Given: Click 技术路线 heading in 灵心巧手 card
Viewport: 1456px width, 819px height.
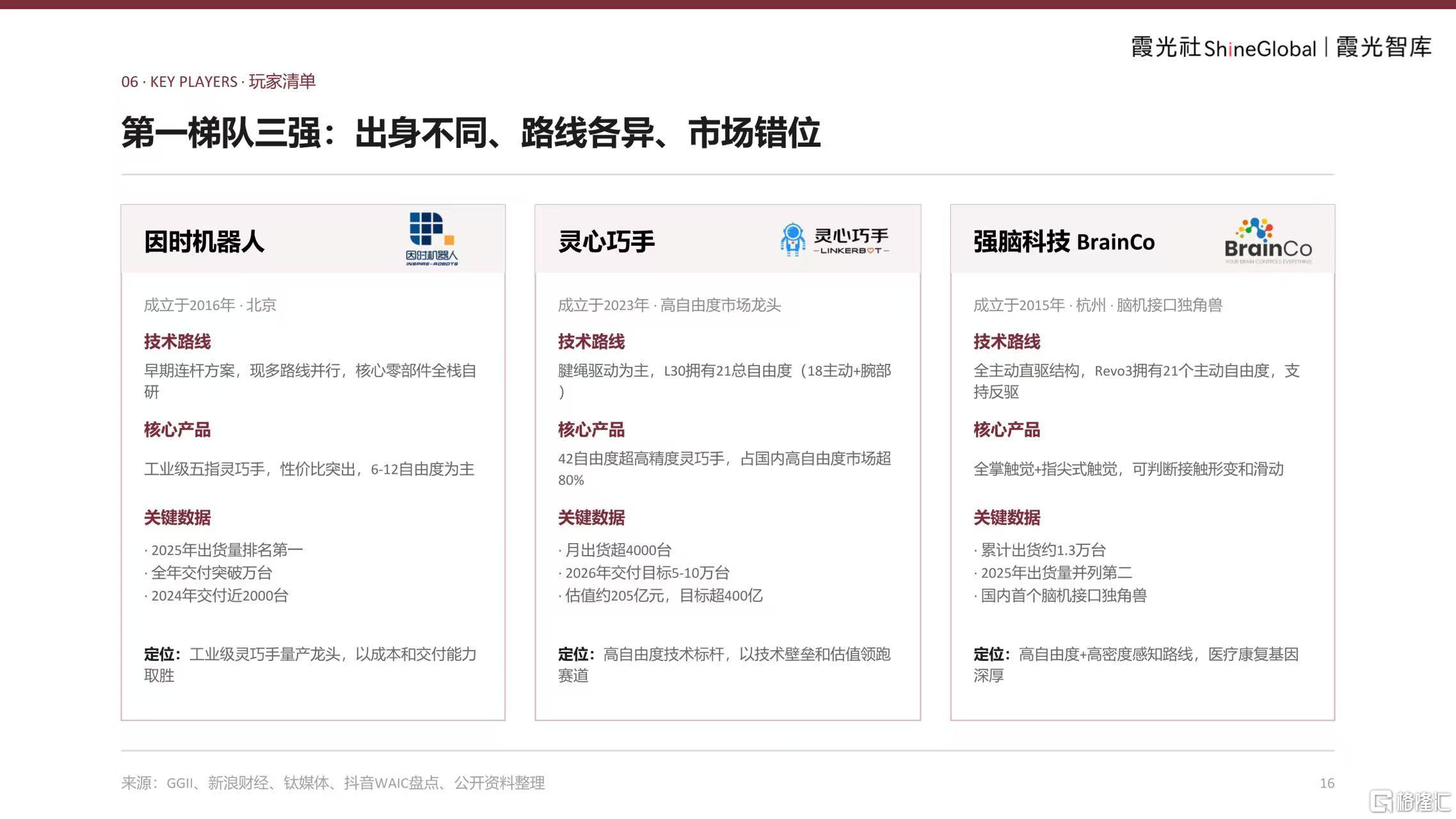Looking at the screenshot, I should 591,342.
